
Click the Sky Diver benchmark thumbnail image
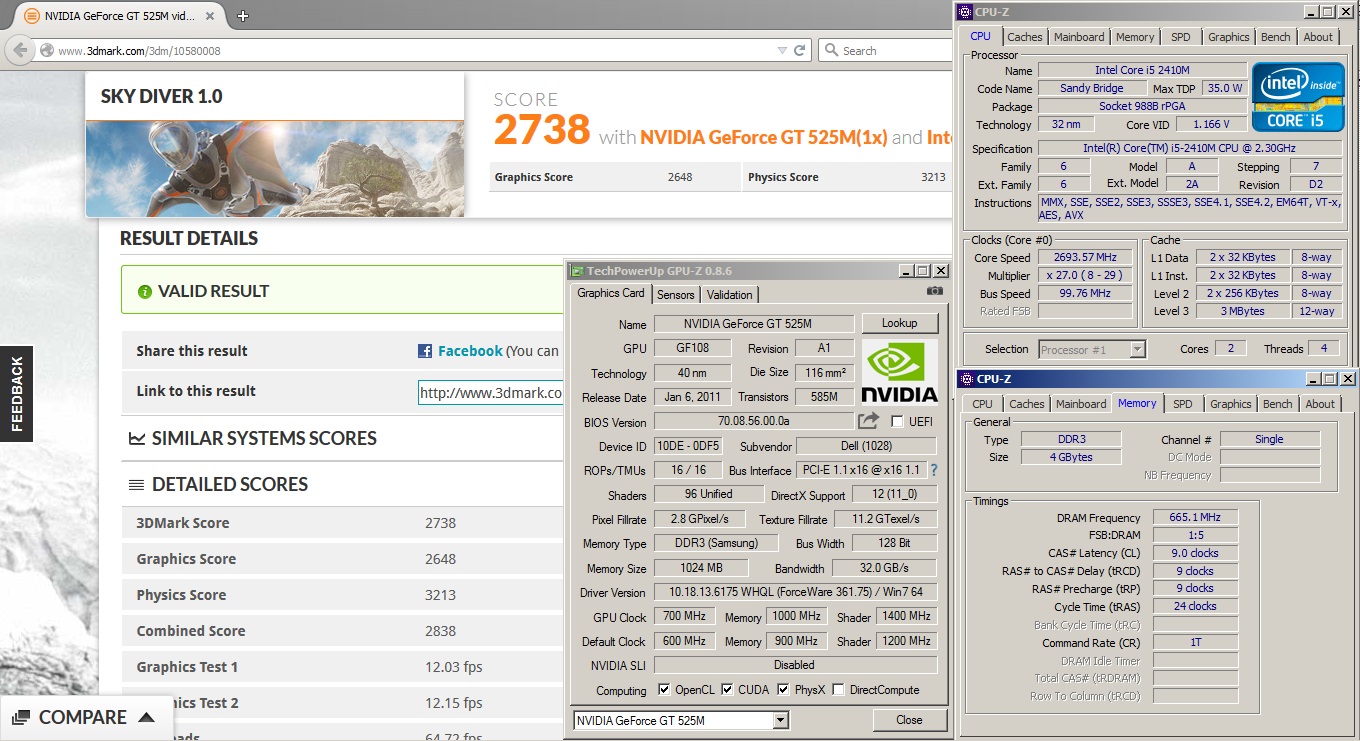tap(275, 168)
